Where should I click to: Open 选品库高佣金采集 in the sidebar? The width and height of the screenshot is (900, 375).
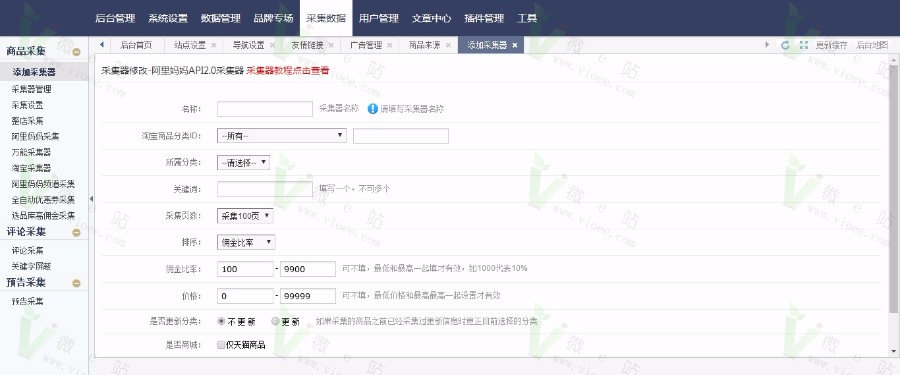pyautogui.click(x=44, y=216)
